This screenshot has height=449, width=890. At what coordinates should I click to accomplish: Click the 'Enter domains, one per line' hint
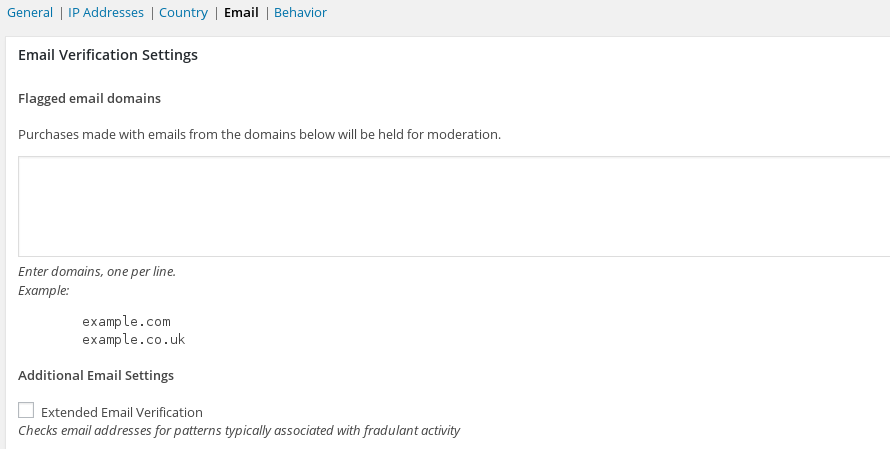tap(97, 271)
